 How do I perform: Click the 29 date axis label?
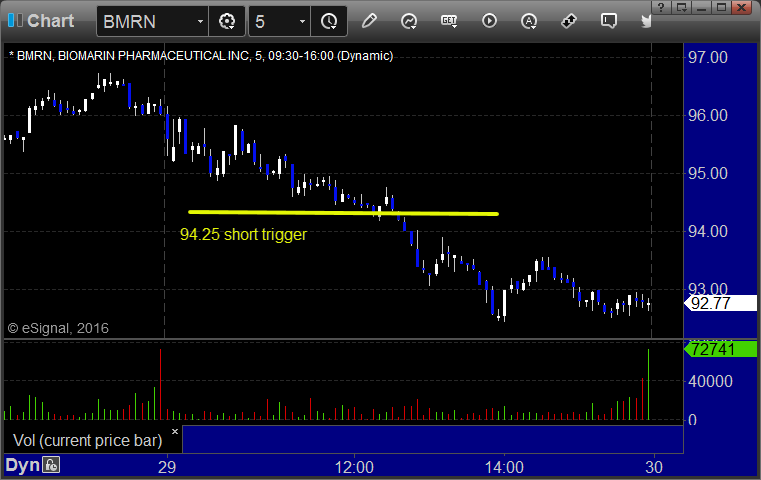click(167, 467)
